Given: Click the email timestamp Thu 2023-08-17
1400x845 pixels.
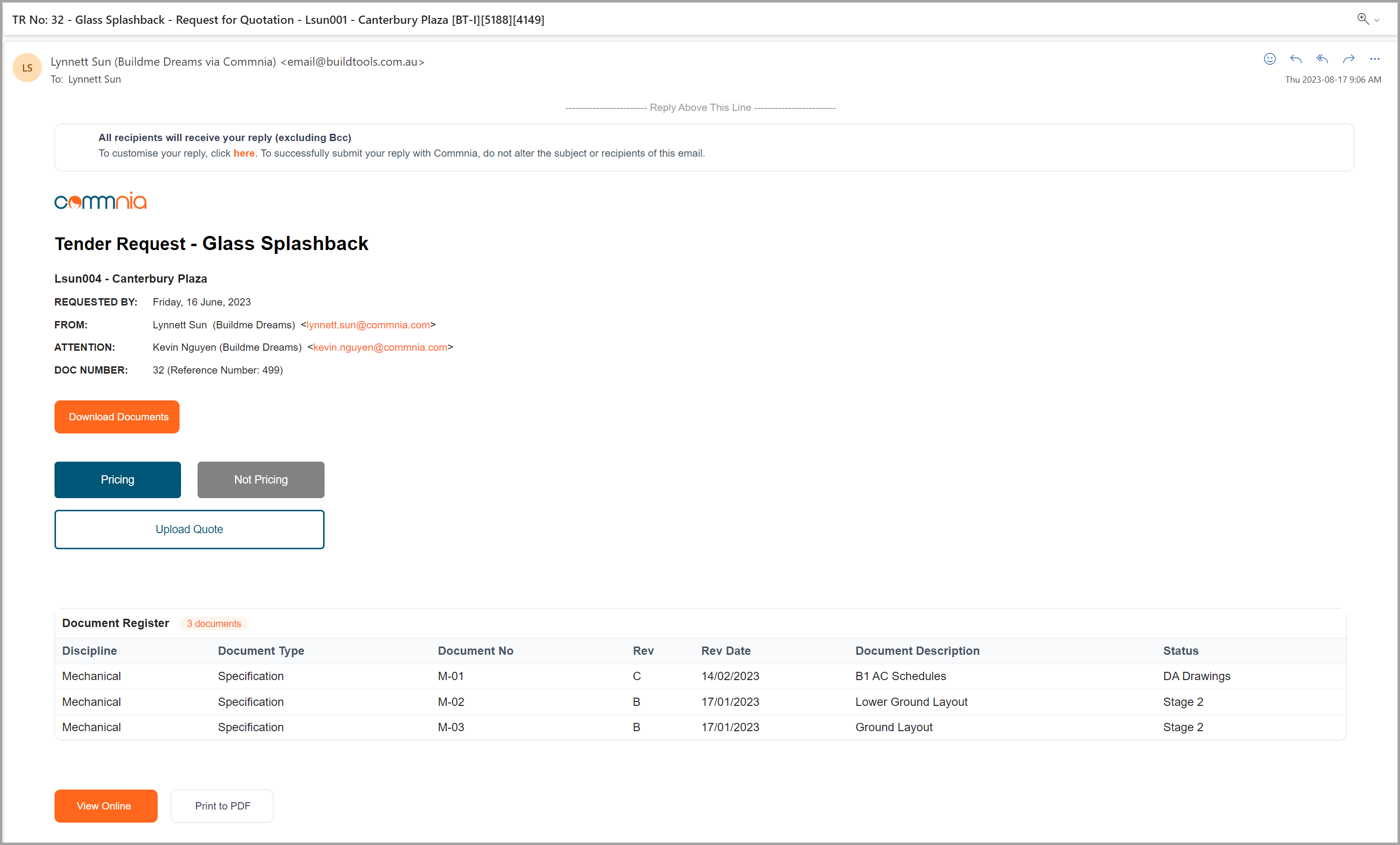Looking at the screenshot, I should (1333, 80).
